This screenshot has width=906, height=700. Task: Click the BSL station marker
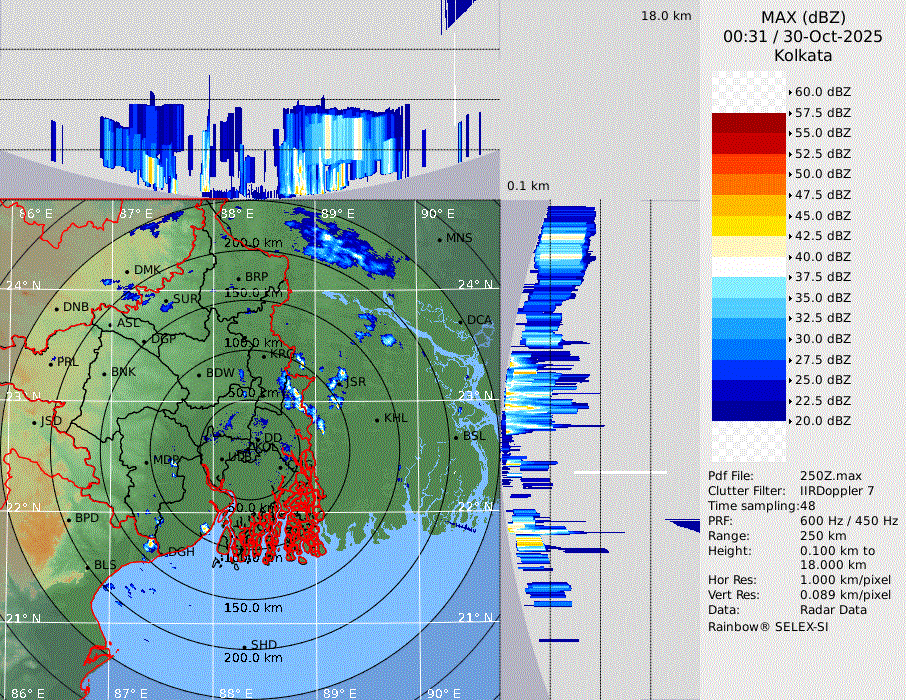pos(456,437)
